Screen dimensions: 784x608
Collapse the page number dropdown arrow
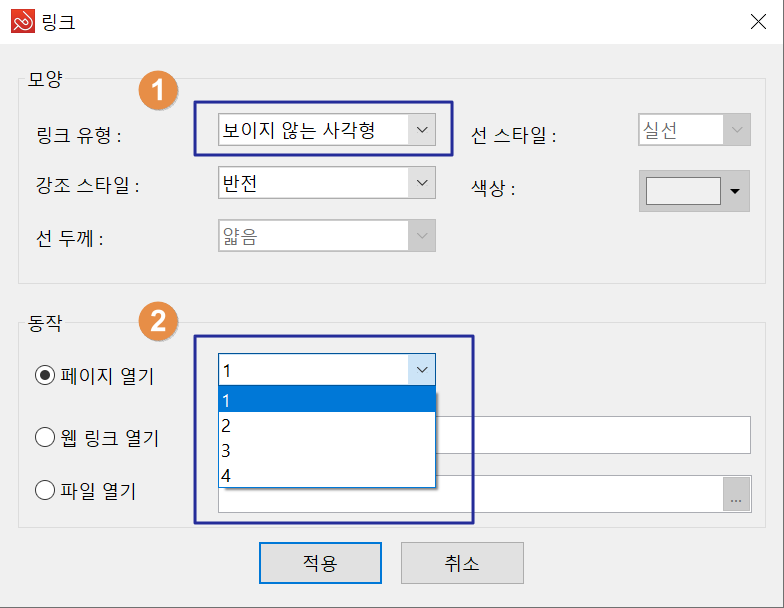point(422,370)
